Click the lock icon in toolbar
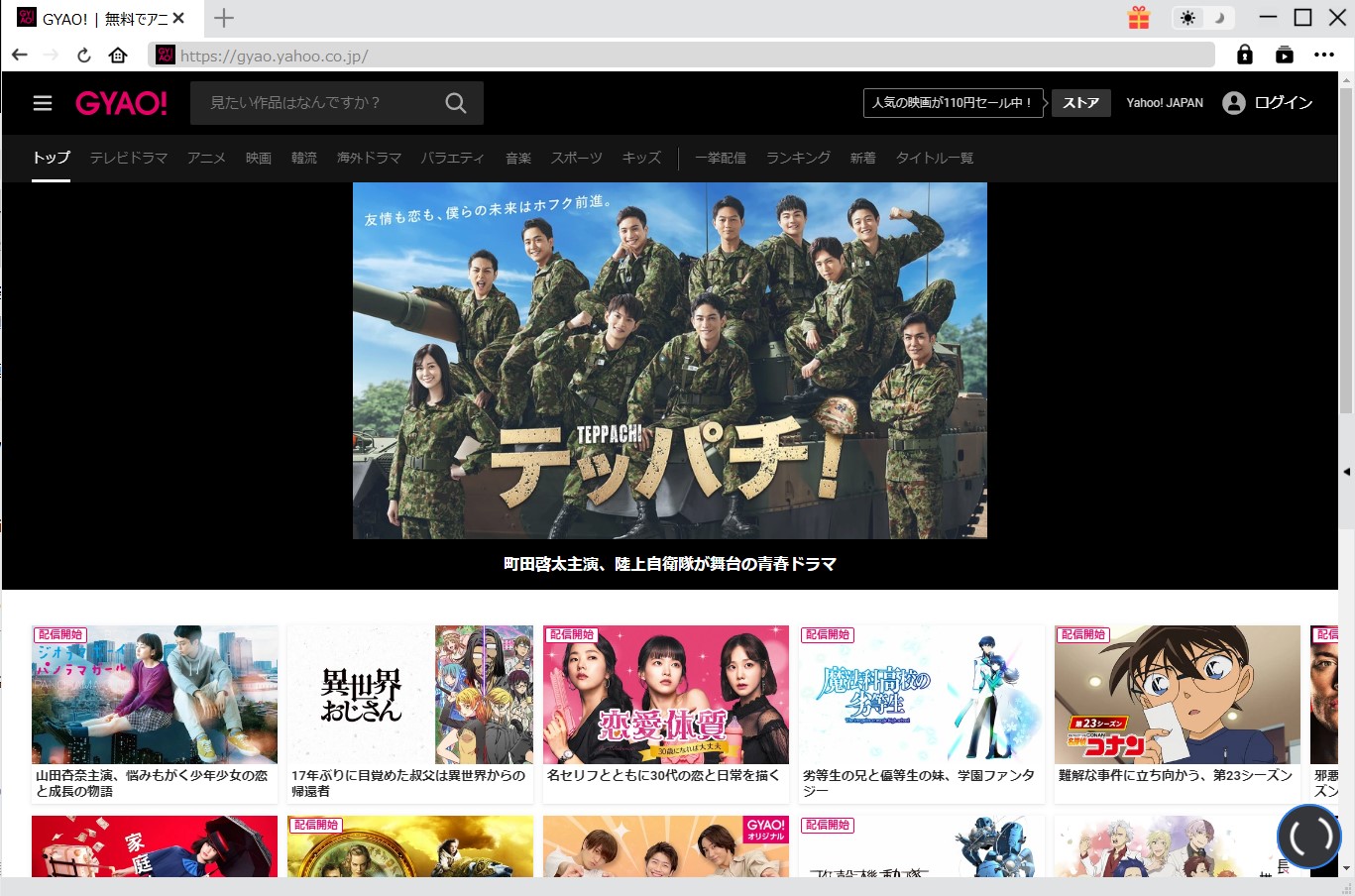The width and height of the screenshot is (1355, 896). click(1245, 56)
